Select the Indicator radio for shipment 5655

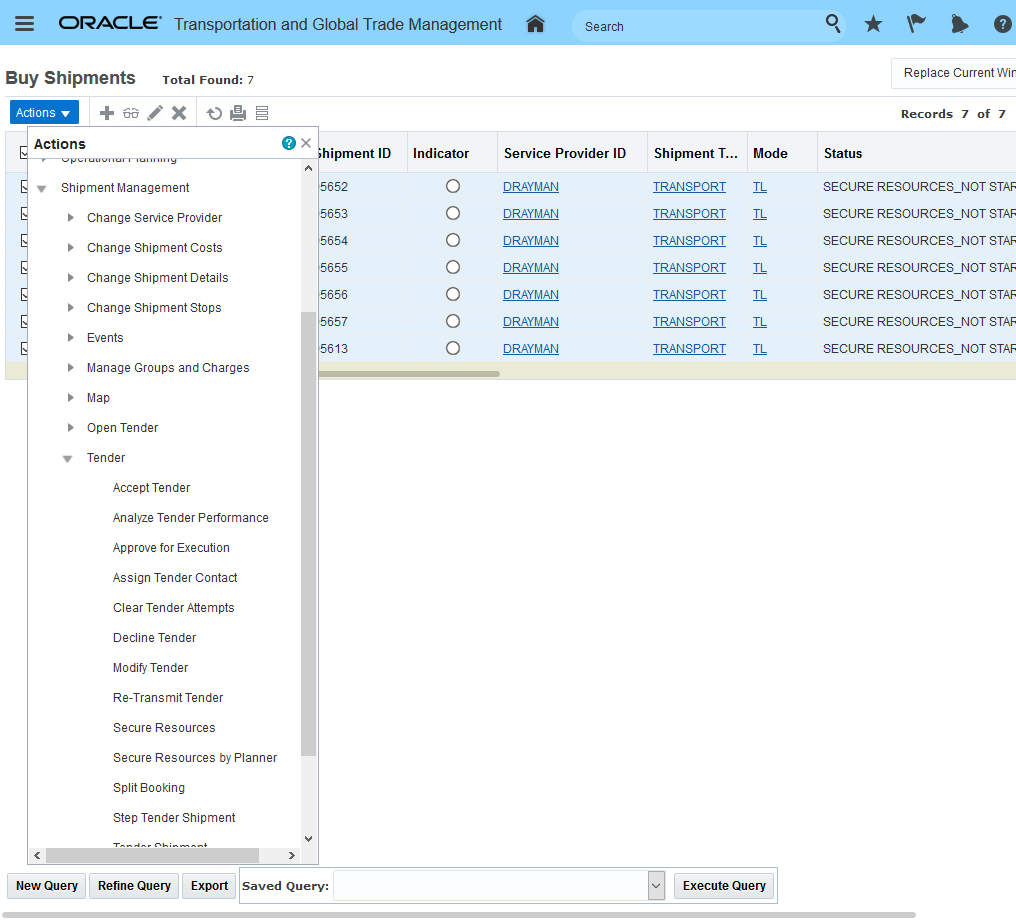[453, 267]
